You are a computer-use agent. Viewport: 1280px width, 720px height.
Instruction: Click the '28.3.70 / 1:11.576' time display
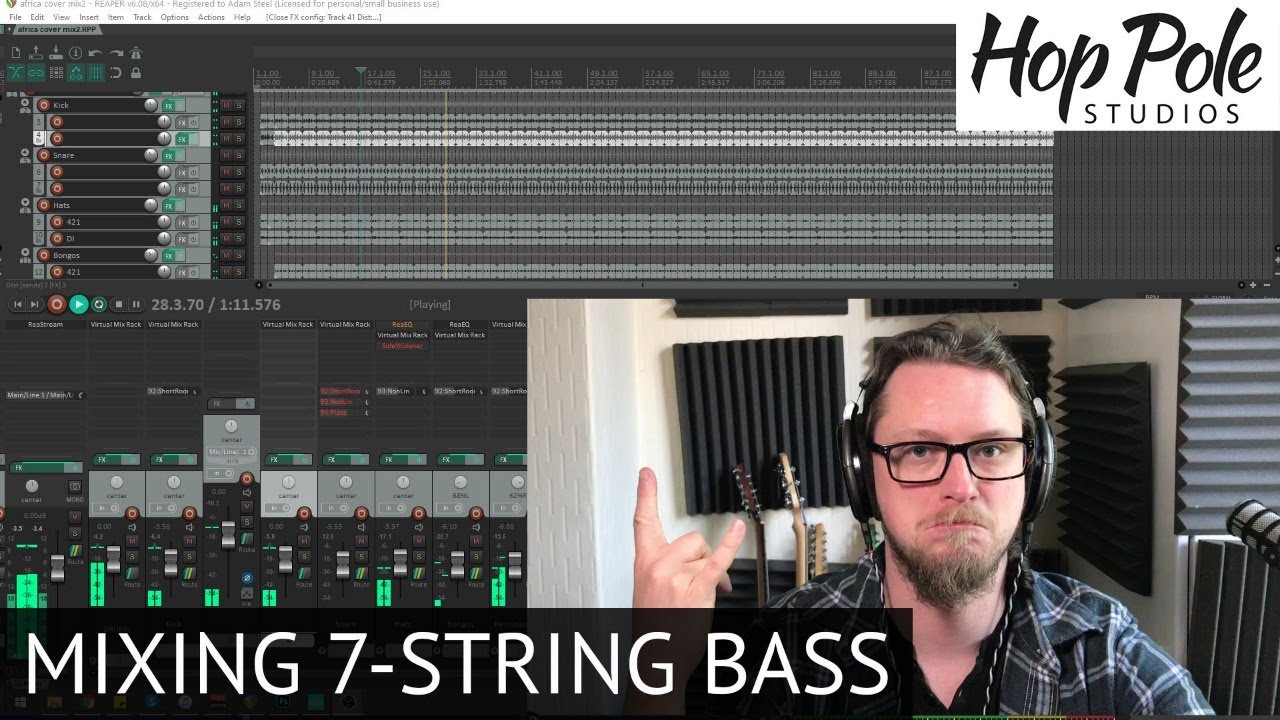216,304
